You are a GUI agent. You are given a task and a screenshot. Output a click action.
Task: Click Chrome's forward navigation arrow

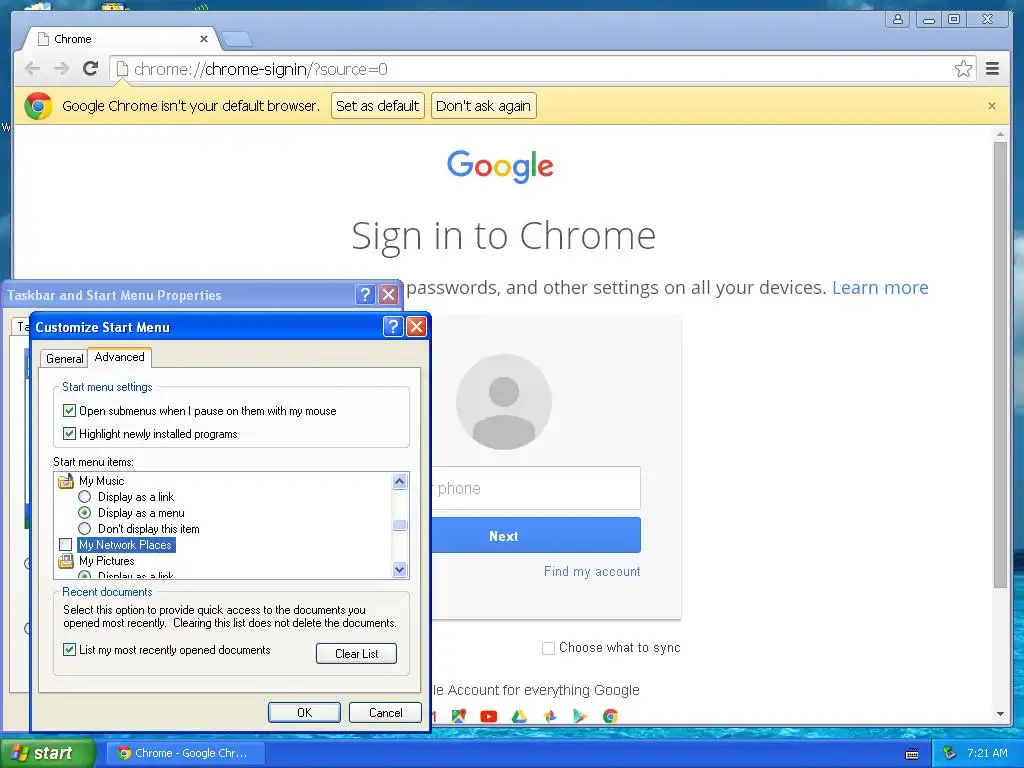point(61,69)
